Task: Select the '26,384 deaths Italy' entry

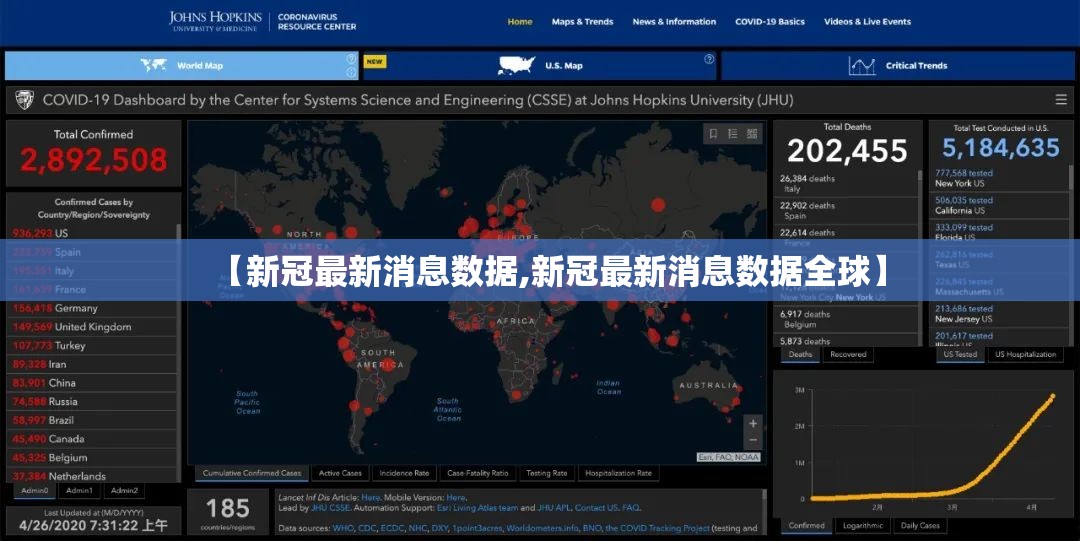Action: [x=848, y=183]
